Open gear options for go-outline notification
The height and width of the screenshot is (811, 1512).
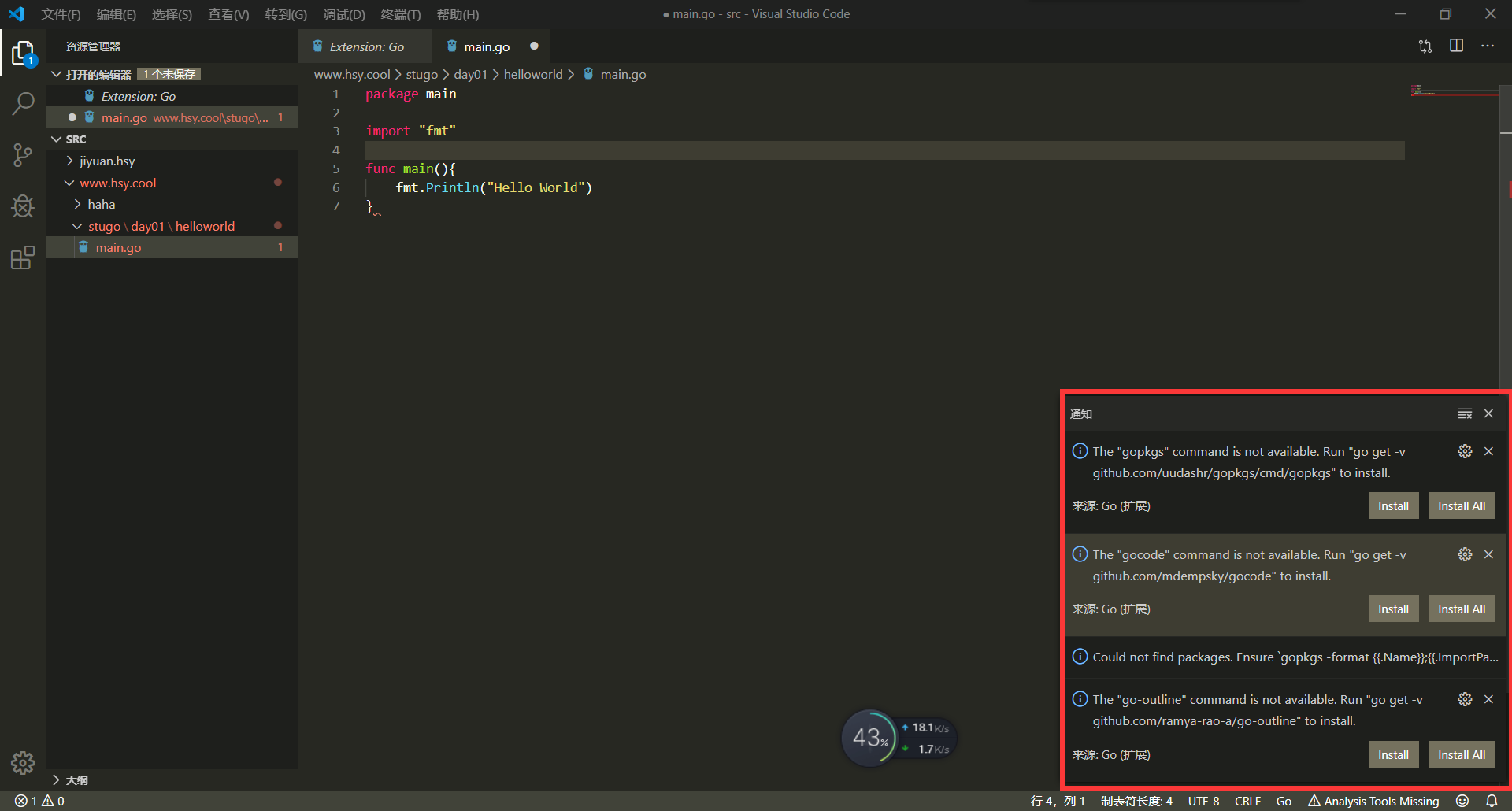coord(1465,699)
